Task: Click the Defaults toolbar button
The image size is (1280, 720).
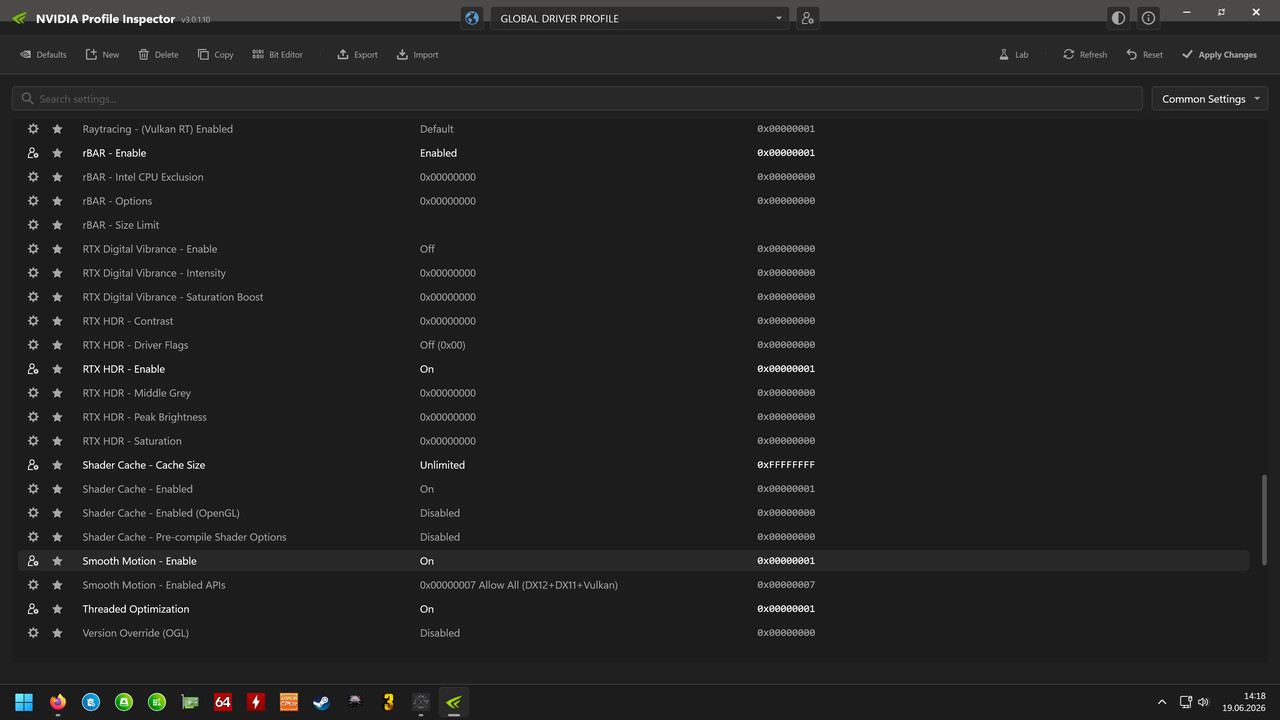Action: pos(43,55)
